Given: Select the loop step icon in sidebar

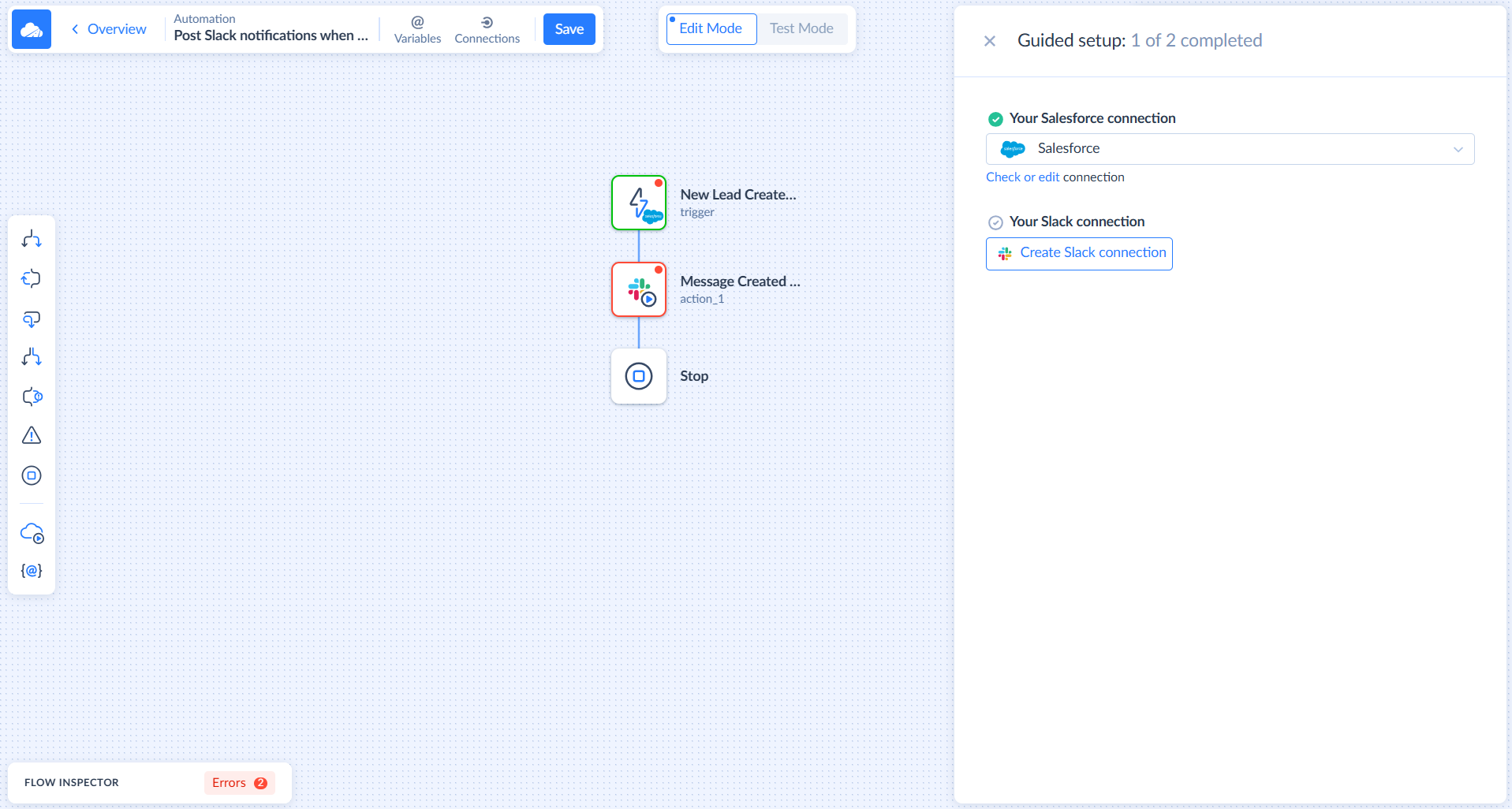Looking at the screenshot, I should coord(32,278).
